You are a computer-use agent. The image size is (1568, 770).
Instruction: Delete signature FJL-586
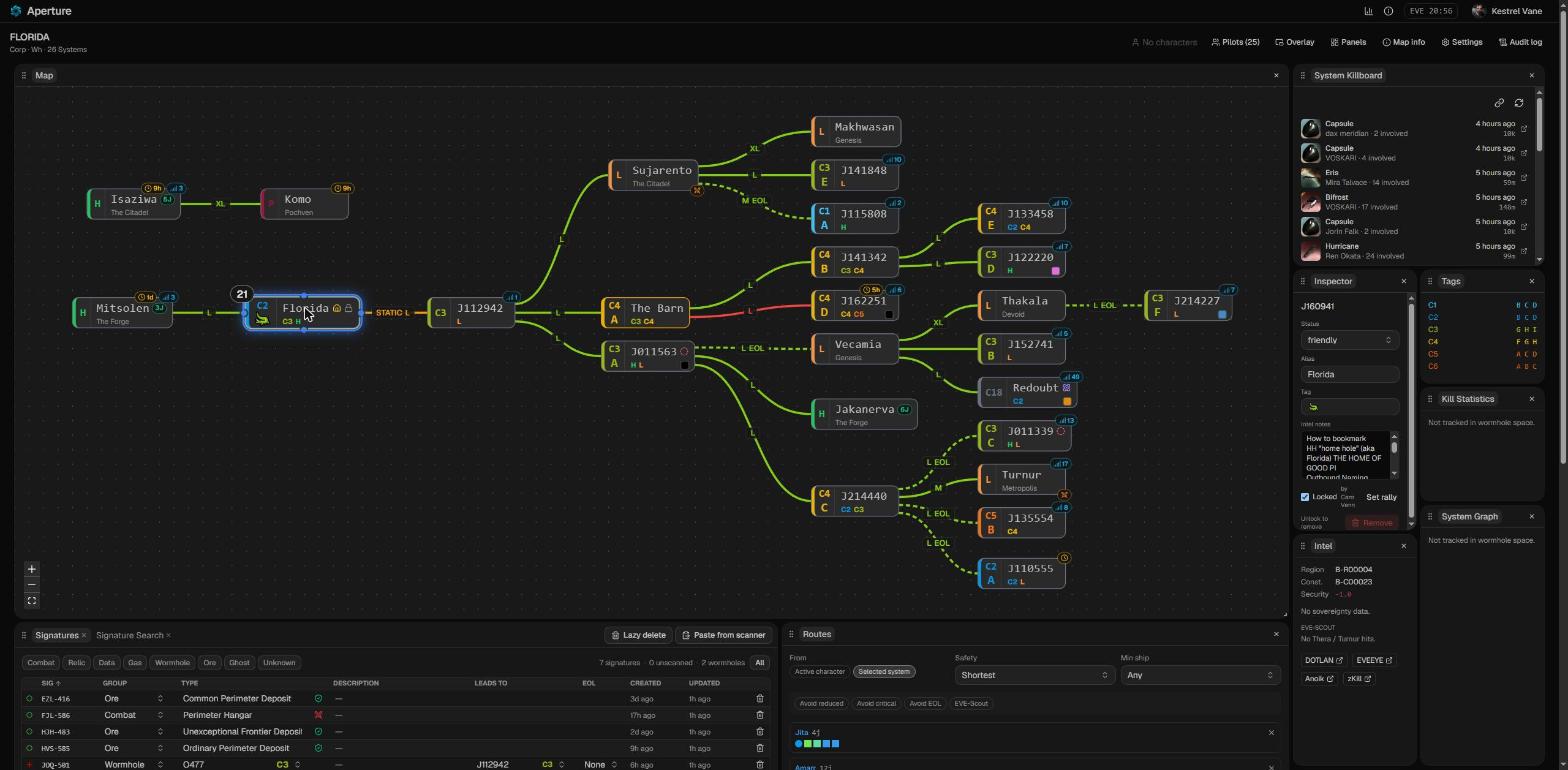760,715
